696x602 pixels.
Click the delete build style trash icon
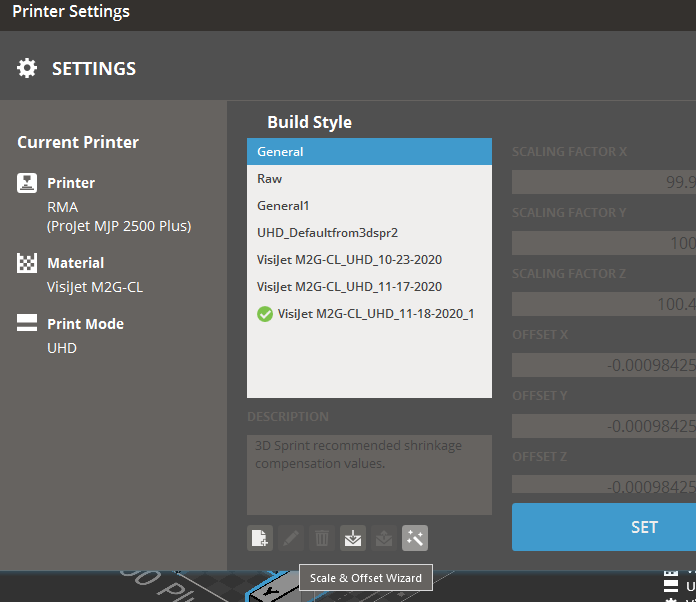pyautogui.click(x=322, y=538)
